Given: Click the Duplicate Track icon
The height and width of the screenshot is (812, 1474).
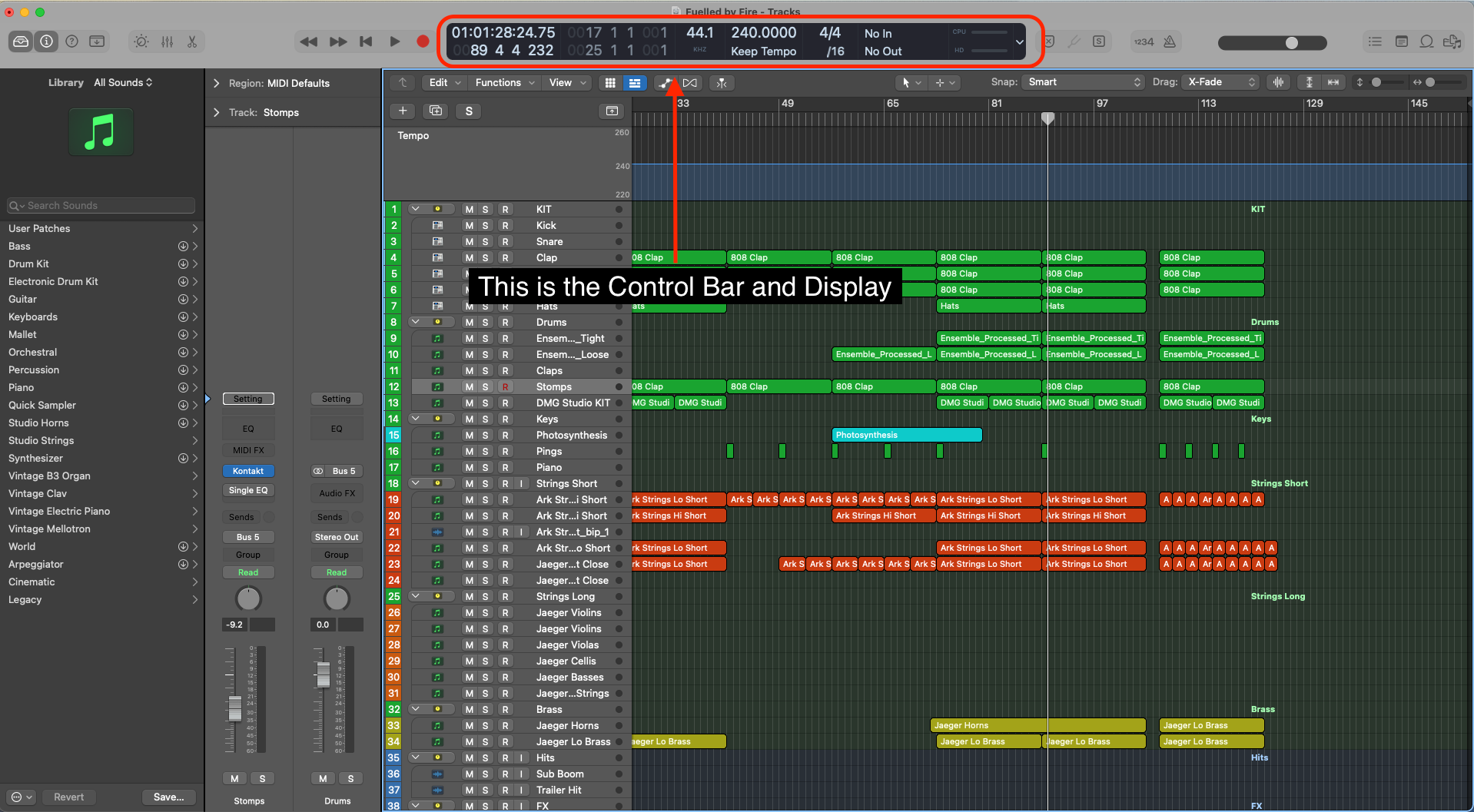Looking at the screenshot, I should [436, 111].
